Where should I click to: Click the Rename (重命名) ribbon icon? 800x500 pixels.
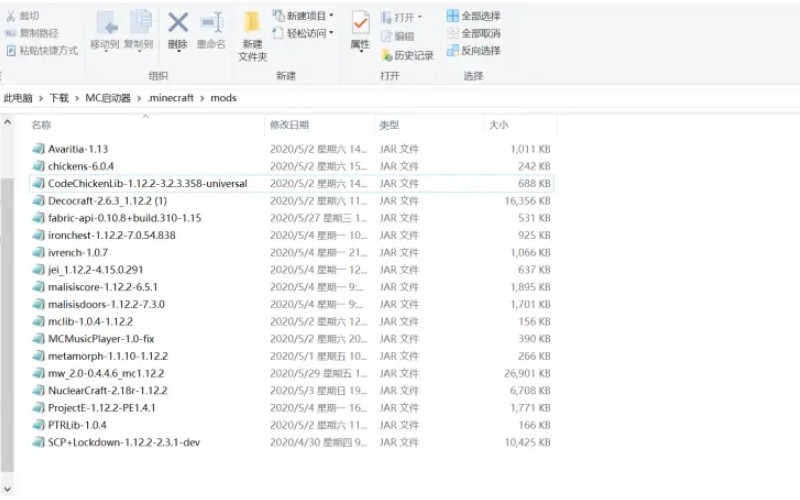coord(211,30)
